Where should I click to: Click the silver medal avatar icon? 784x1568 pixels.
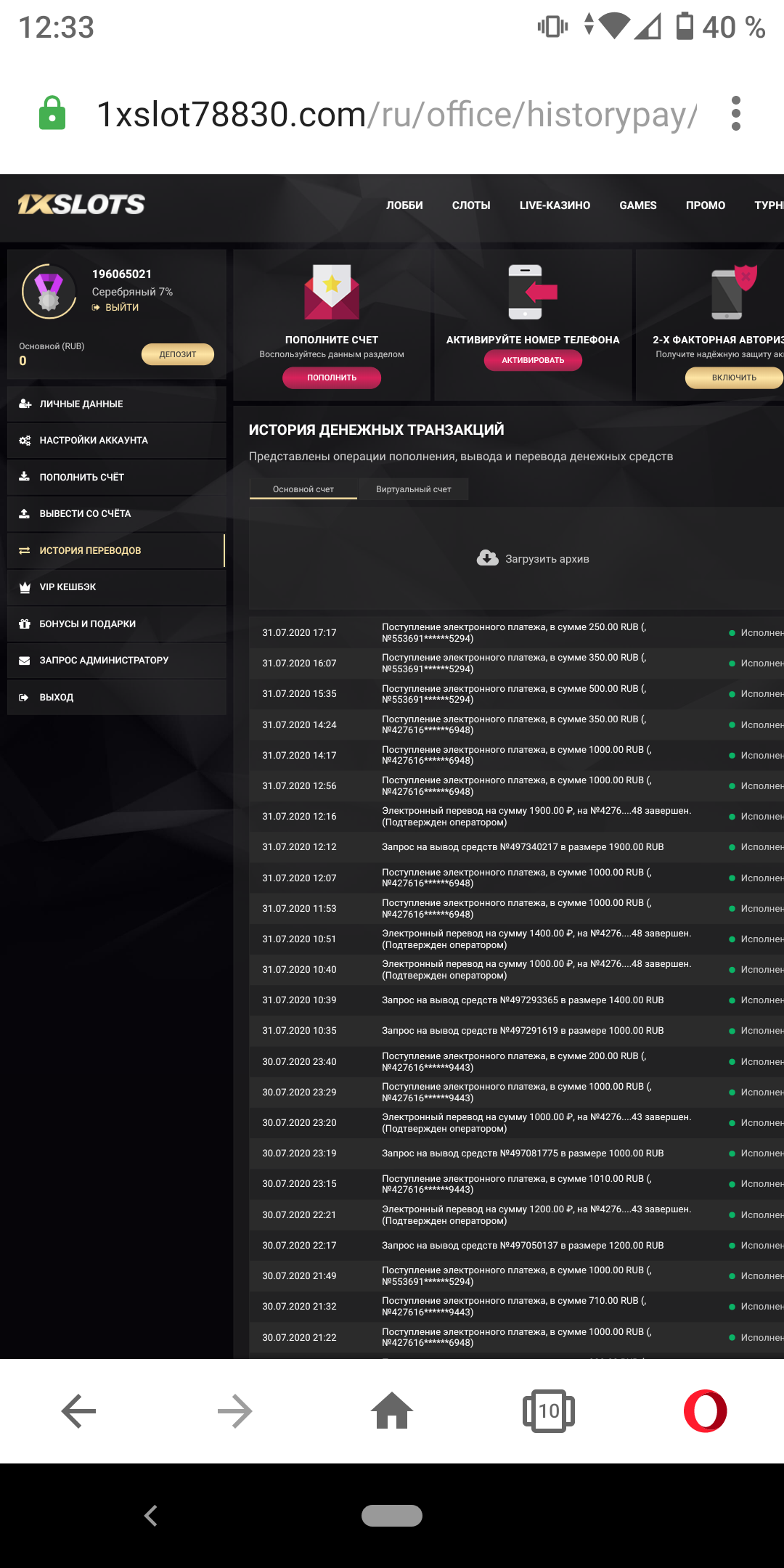point(49,292)
